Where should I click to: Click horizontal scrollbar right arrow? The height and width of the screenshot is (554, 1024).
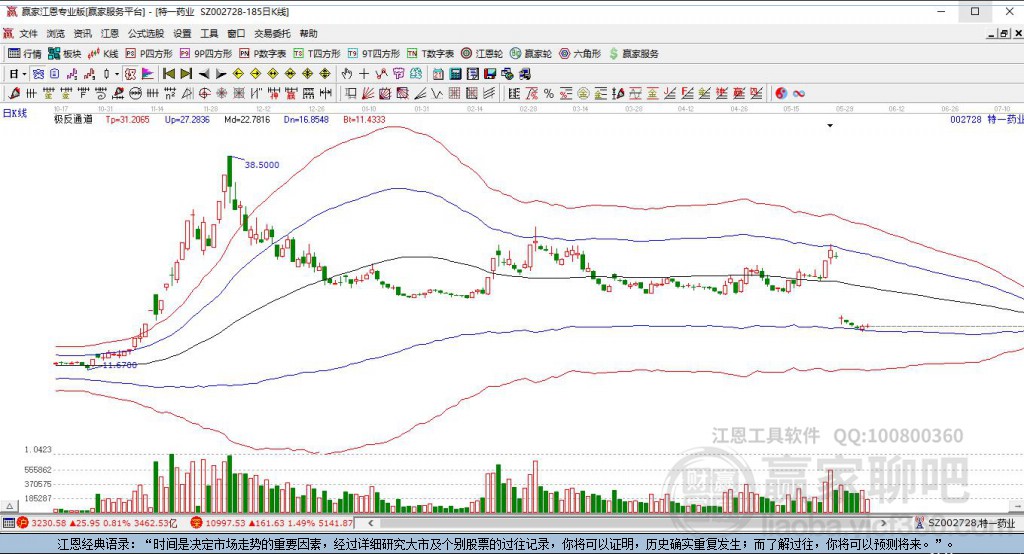point(884,523)
